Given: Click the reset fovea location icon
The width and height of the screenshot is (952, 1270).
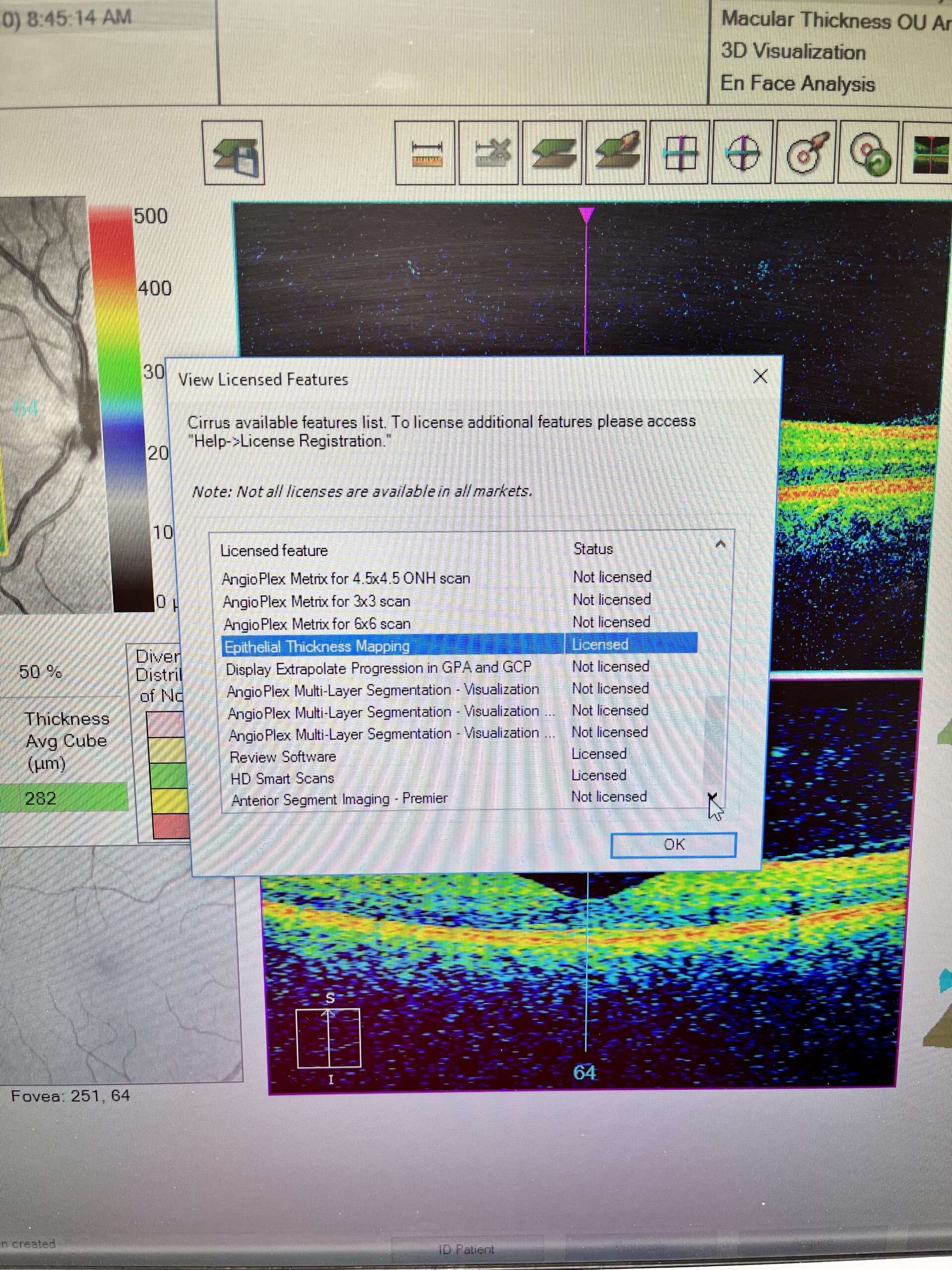Looking at the screenshot, I should (869, 153).
